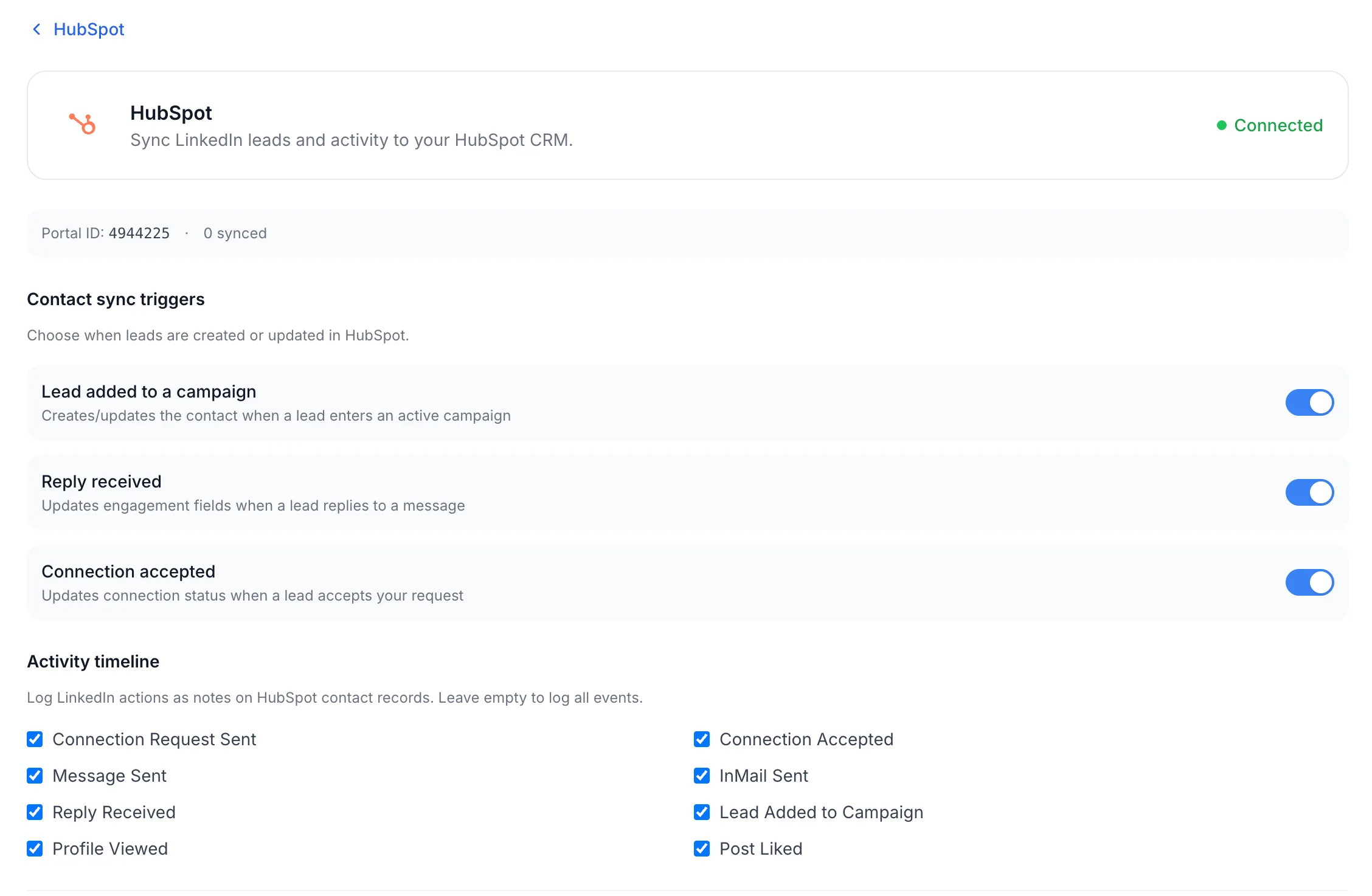Image resolution: width=1372 pixels, height=896 pixels.
Task: Click the Activity timeline heading
Action: point(93,661)
